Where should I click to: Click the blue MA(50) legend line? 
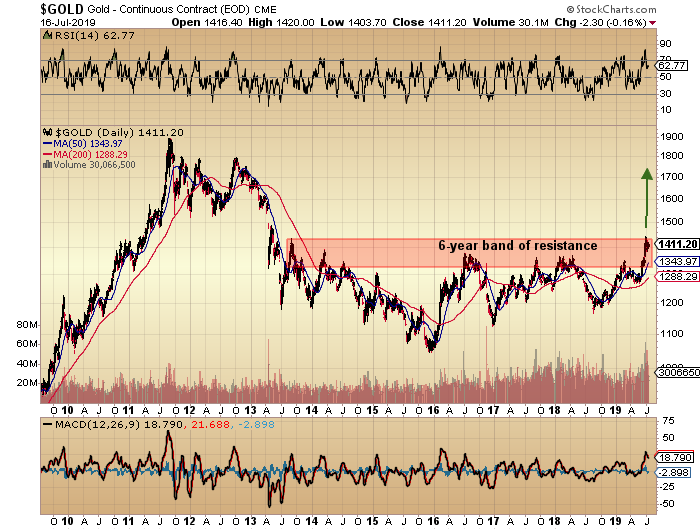point(45,142)
